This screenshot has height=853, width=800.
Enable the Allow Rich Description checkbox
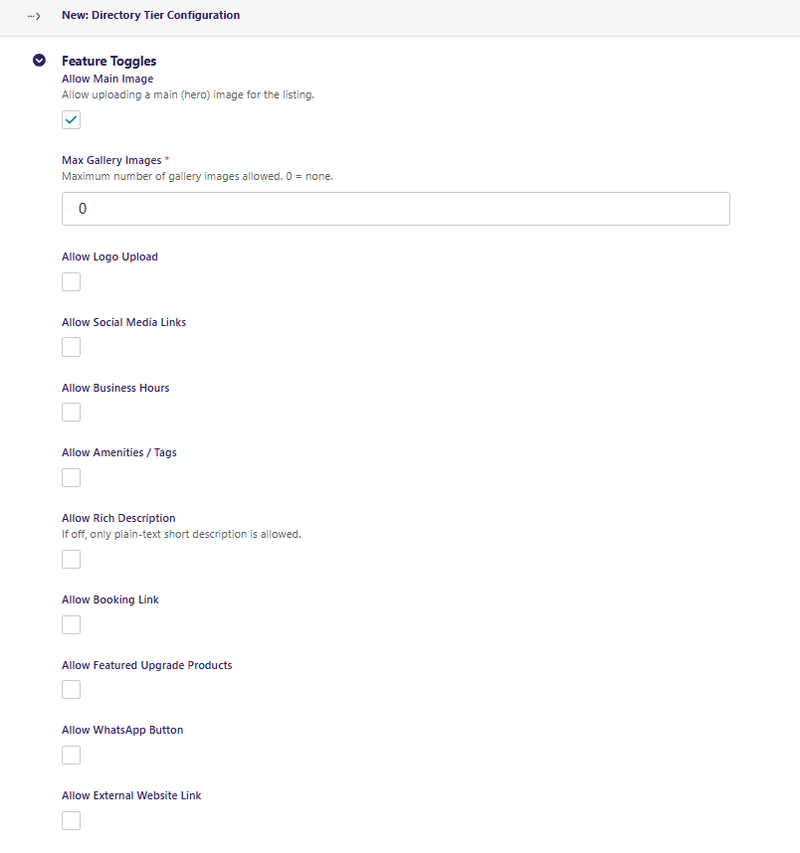click(x=71, y=559)
